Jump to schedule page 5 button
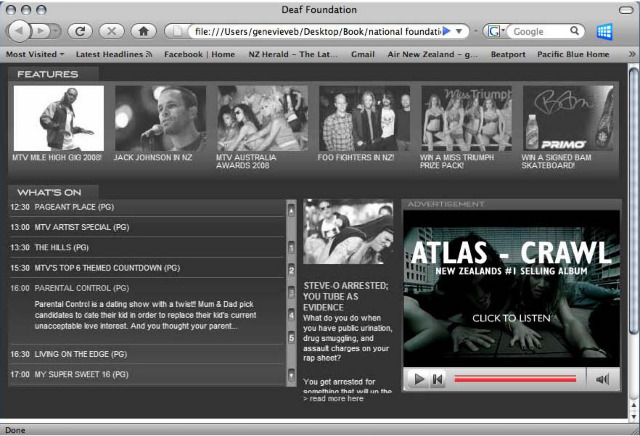640x436 pixels. click(x=291, y=338)
